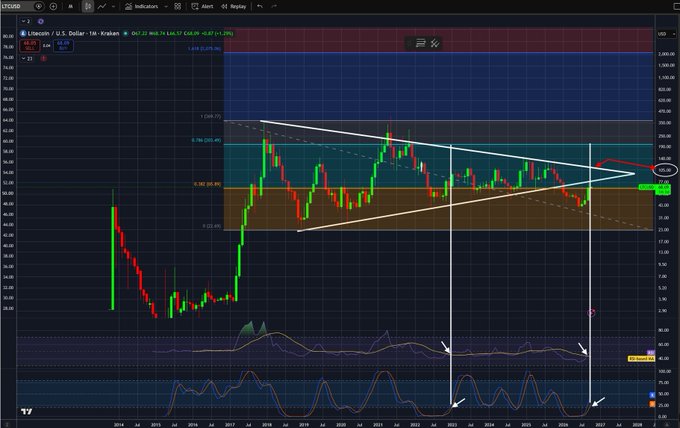Click the red warning icon beside 23

[x=43, y=59]
